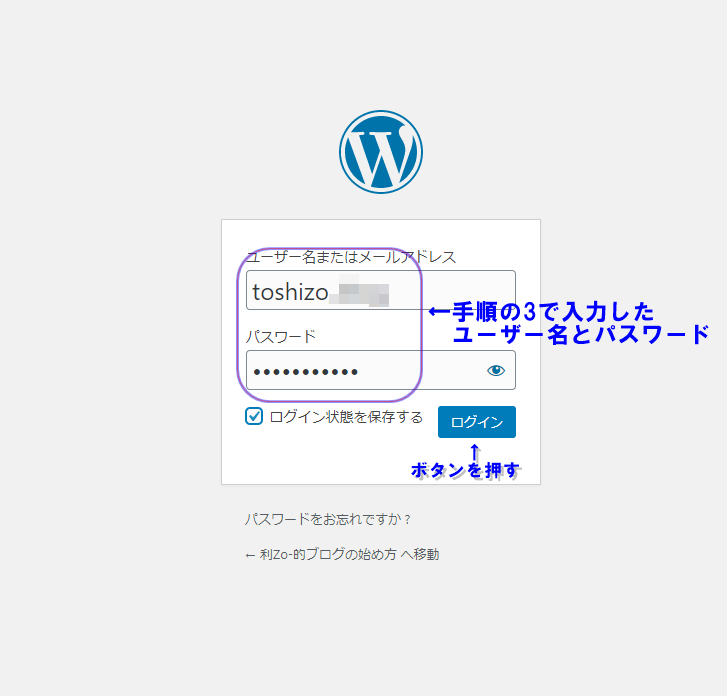Screen dimensions: 727x696
Task: Click the ボタンを押す annotation text
Action: 466,470
